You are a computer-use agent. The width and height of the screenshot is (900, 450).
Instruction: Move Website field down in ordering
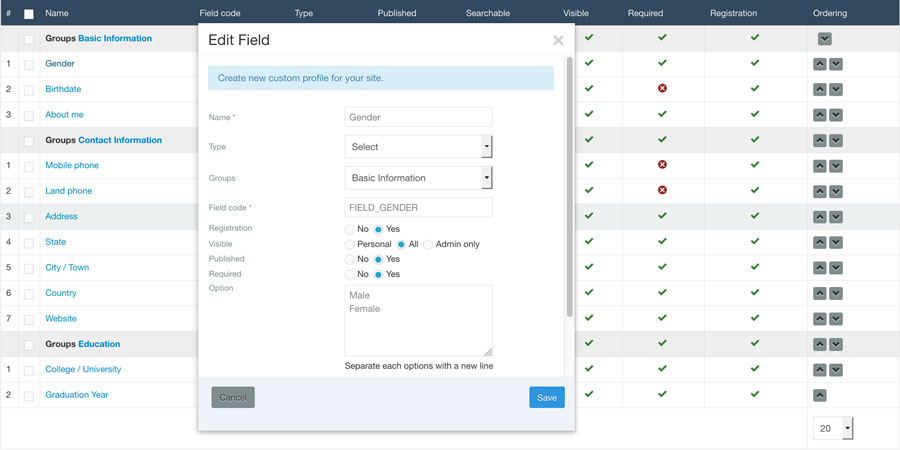coord(836,319)
